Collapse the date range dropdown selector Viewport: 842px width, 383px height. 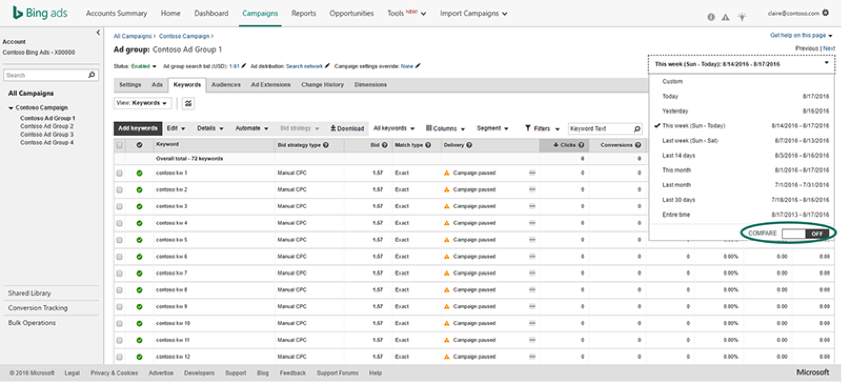click(x=742, y=64)
